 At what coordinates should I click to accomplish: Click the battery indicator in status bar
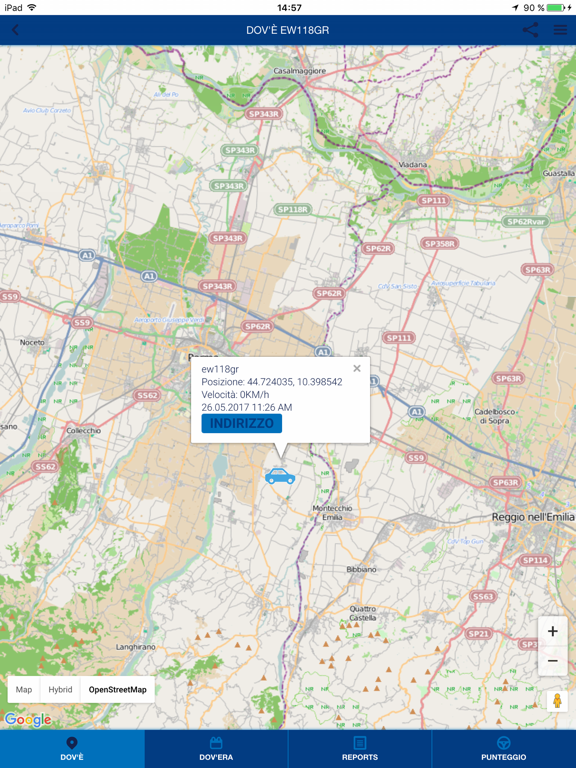pos(556,8)
